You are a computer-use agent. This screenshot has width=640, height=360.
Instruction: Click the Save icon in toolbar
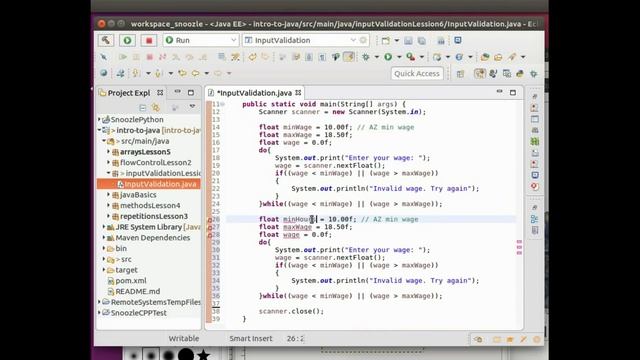[x=408, y=40]
